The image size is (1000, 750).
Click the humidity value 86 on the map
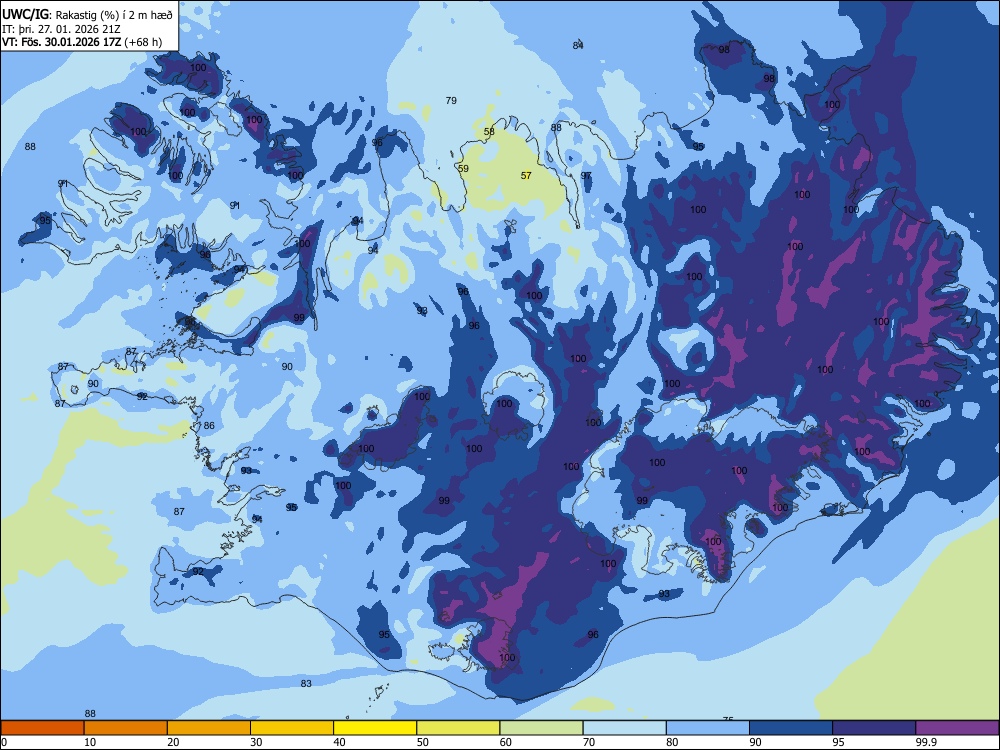coord(209,425)
